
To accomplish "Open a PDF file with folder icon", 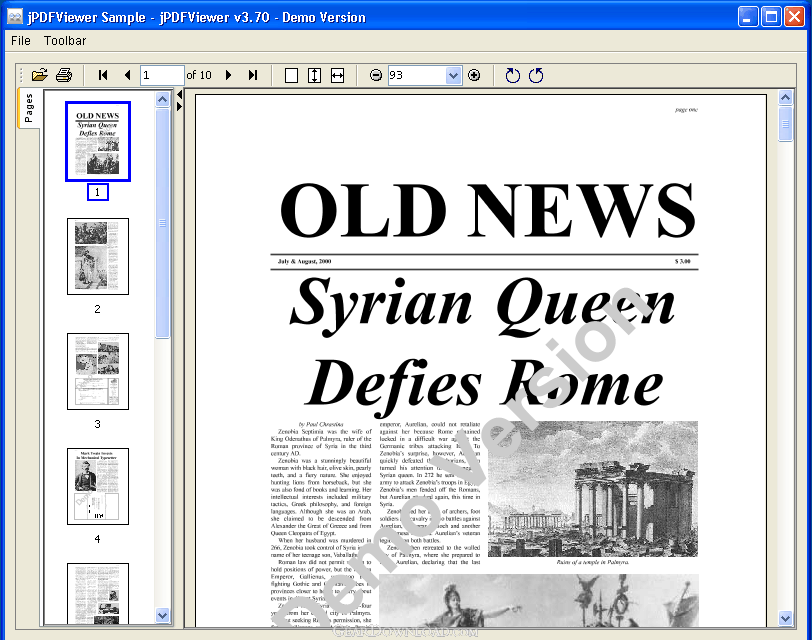I will click(x=39, y=75).
